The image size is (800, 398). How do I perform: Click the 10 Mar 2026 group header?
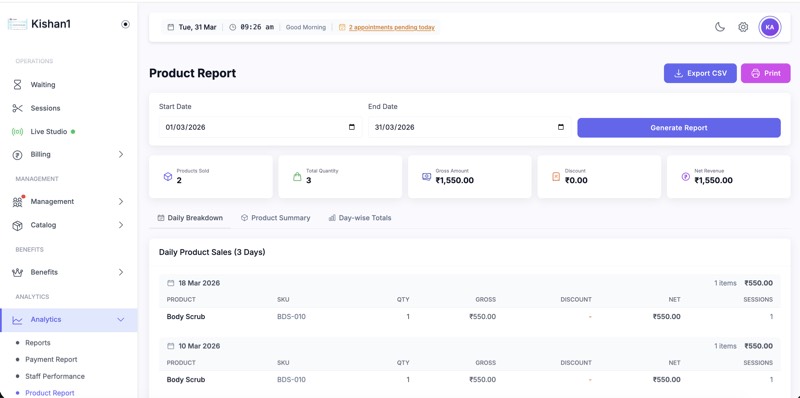coord(469,346)
